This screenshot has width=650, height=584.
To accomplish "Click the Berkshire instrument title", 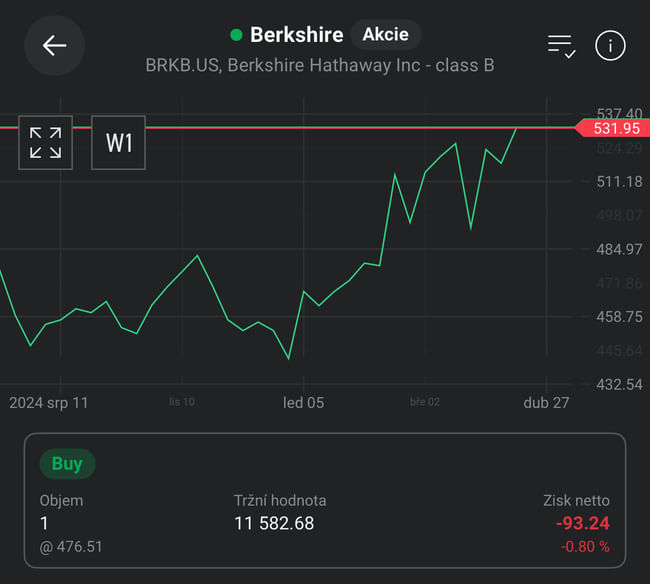I will tap(296, 35).
